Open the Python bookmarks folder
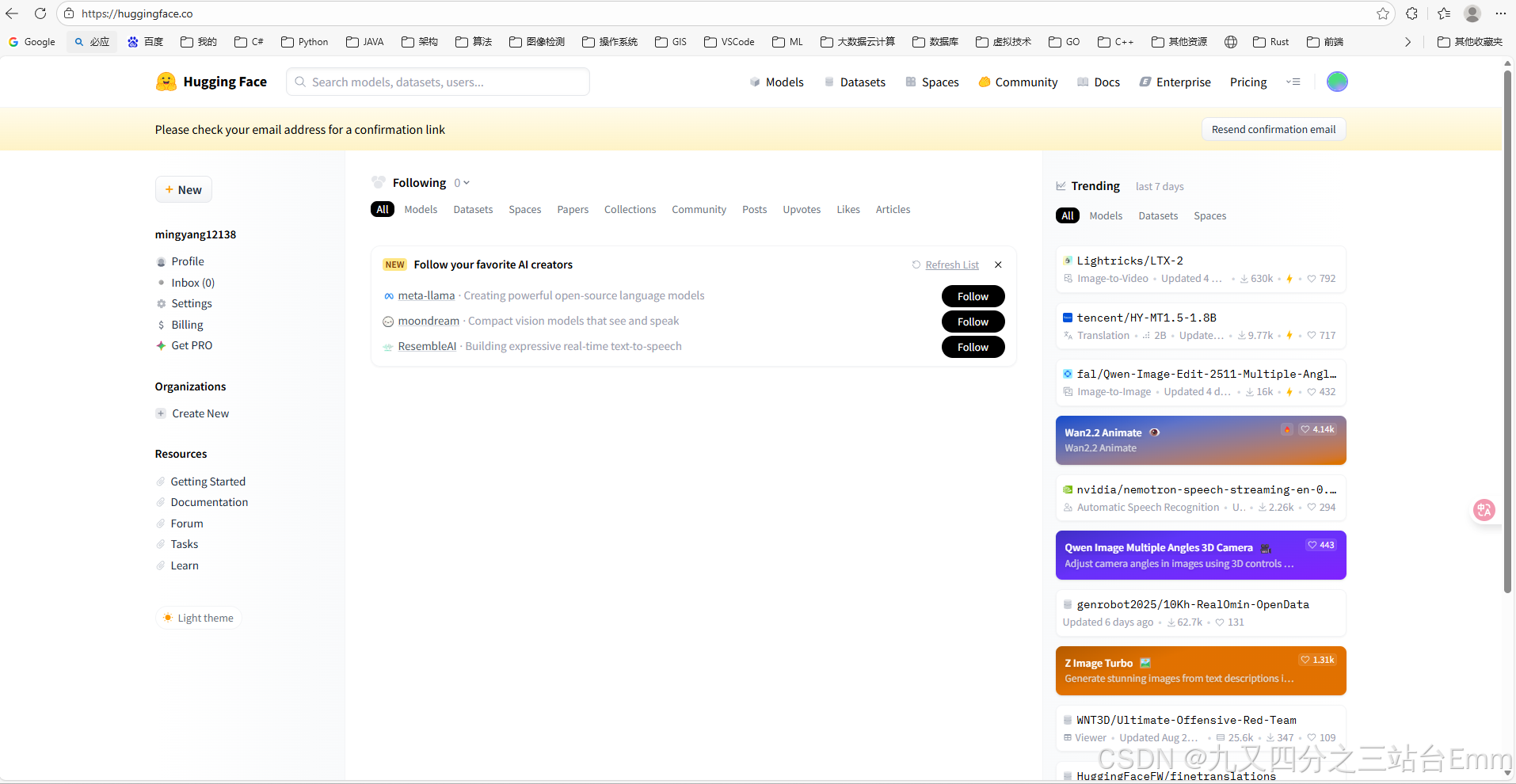This screenshot has width=1516, height=784. coord(305,42)
